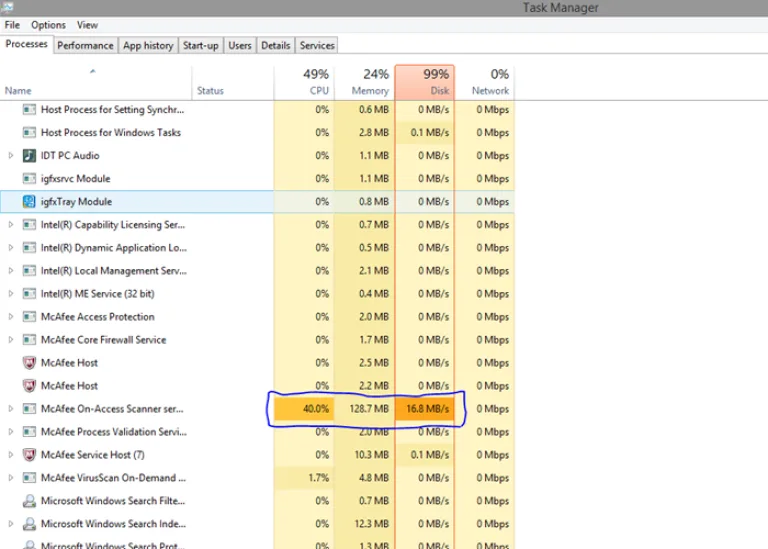Select the igfxsrvc Module process name

[x=75, y=179]
